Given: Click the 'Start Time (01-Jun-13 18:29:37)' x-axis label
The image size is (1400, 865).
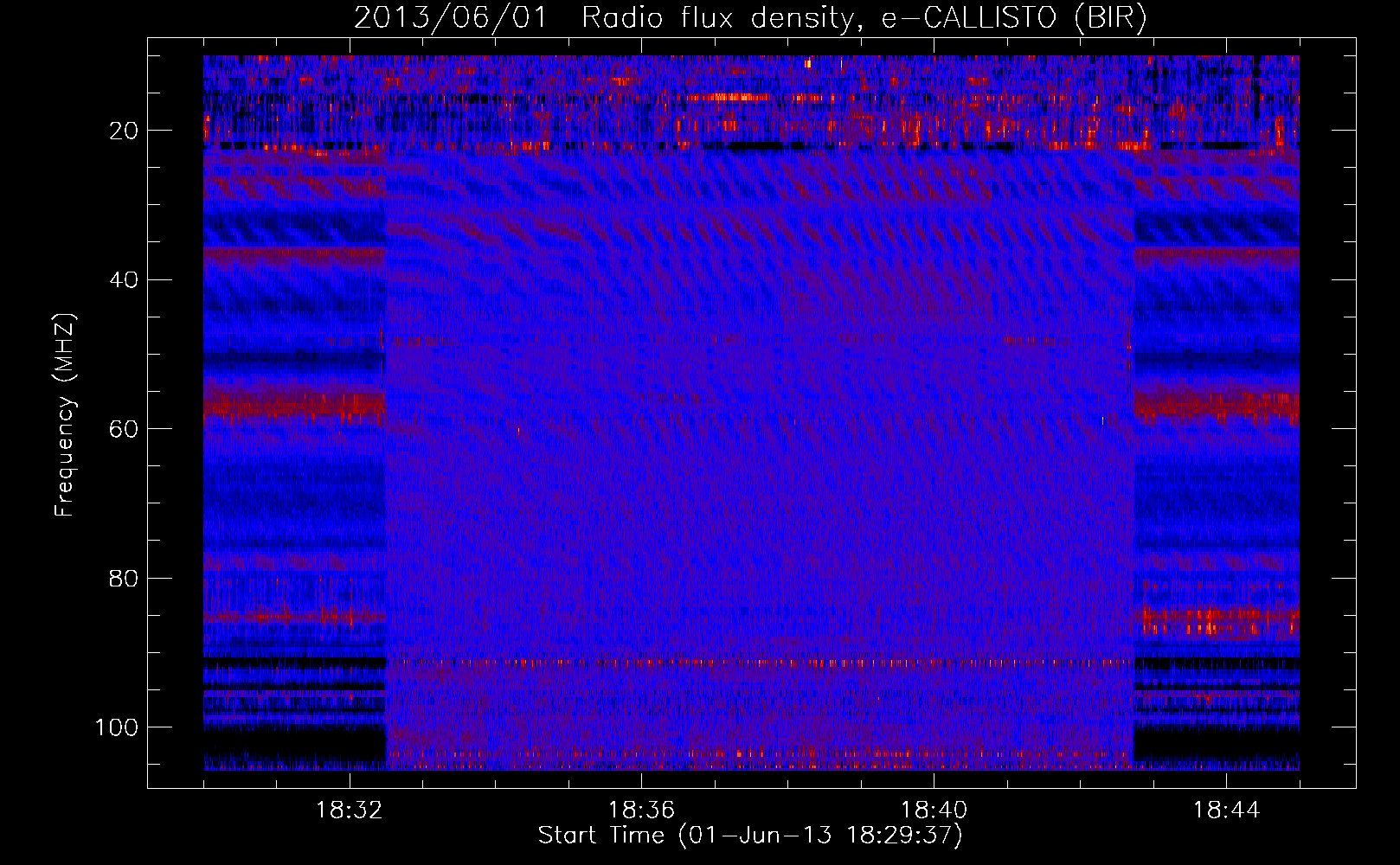Looking at the screenshot, I should pyautogui.click(x=750, y=836).
